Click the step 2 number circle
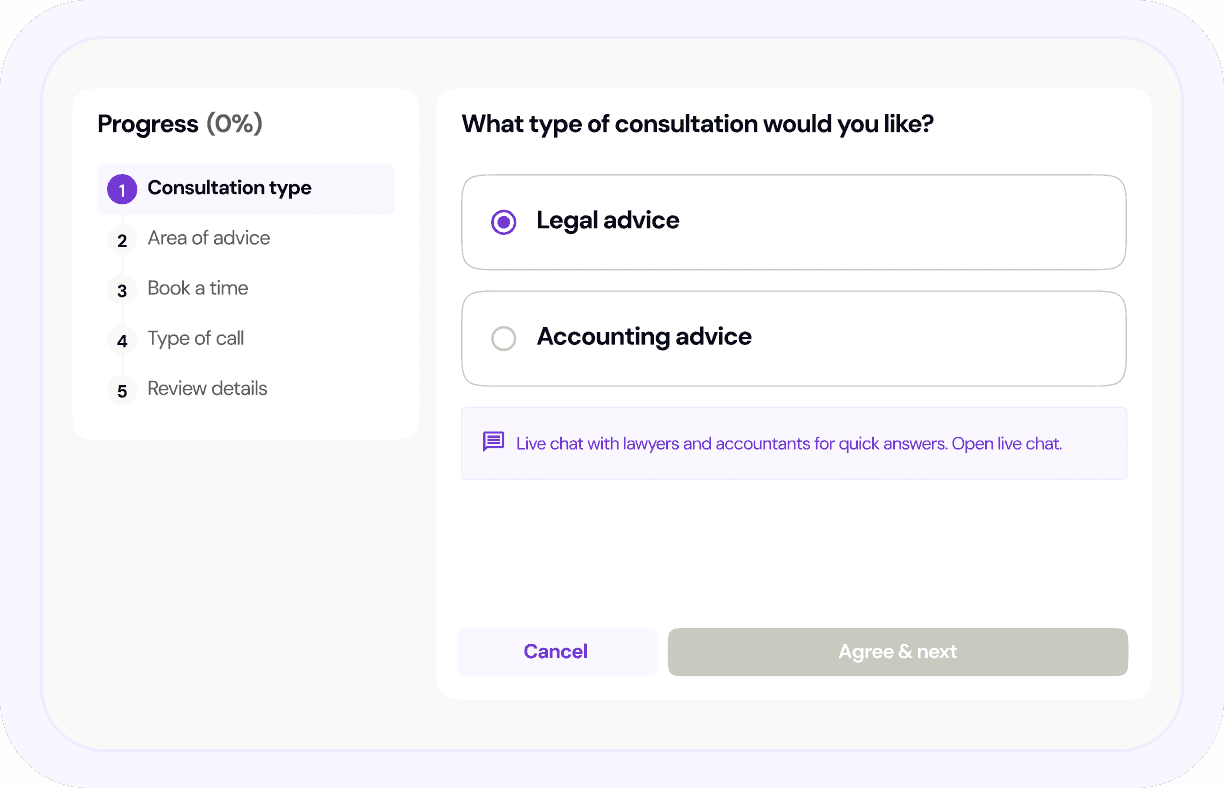1224x788 pixels. pyautogui.click(x=122, y=240)
